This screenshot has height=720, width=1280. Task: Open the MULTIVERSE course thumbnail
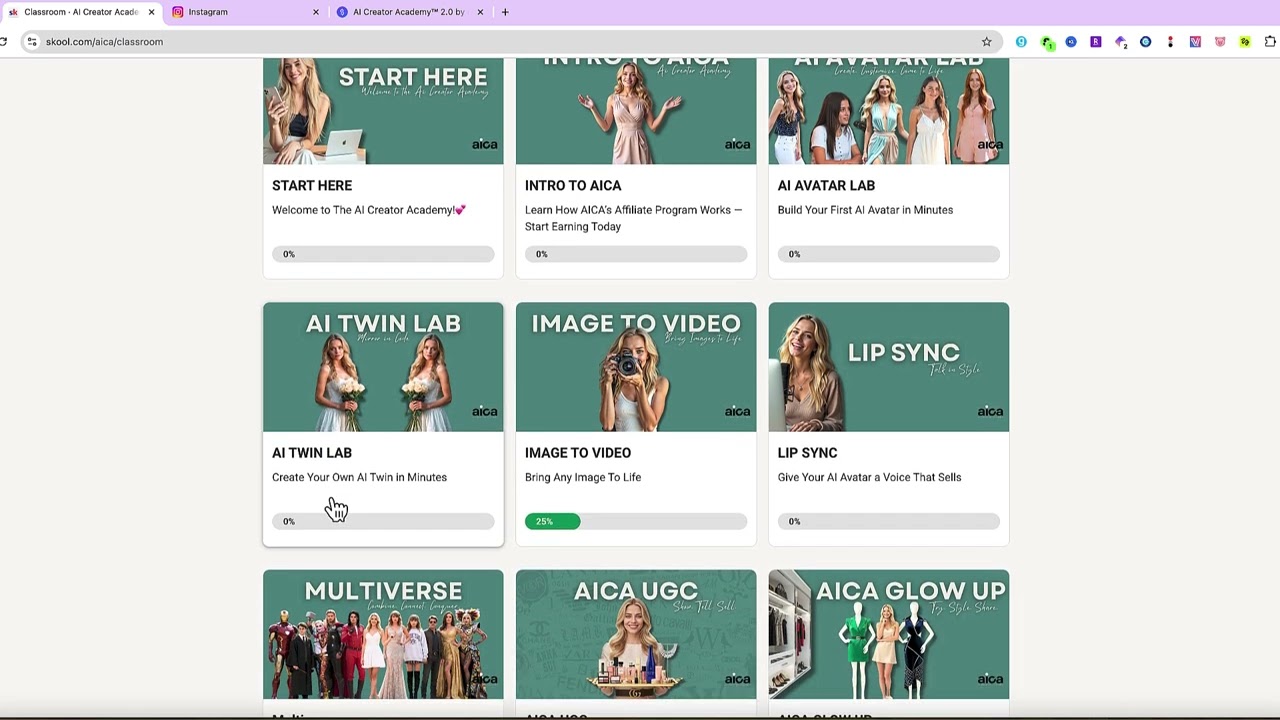pyautogui.click(x=383, y=634)
